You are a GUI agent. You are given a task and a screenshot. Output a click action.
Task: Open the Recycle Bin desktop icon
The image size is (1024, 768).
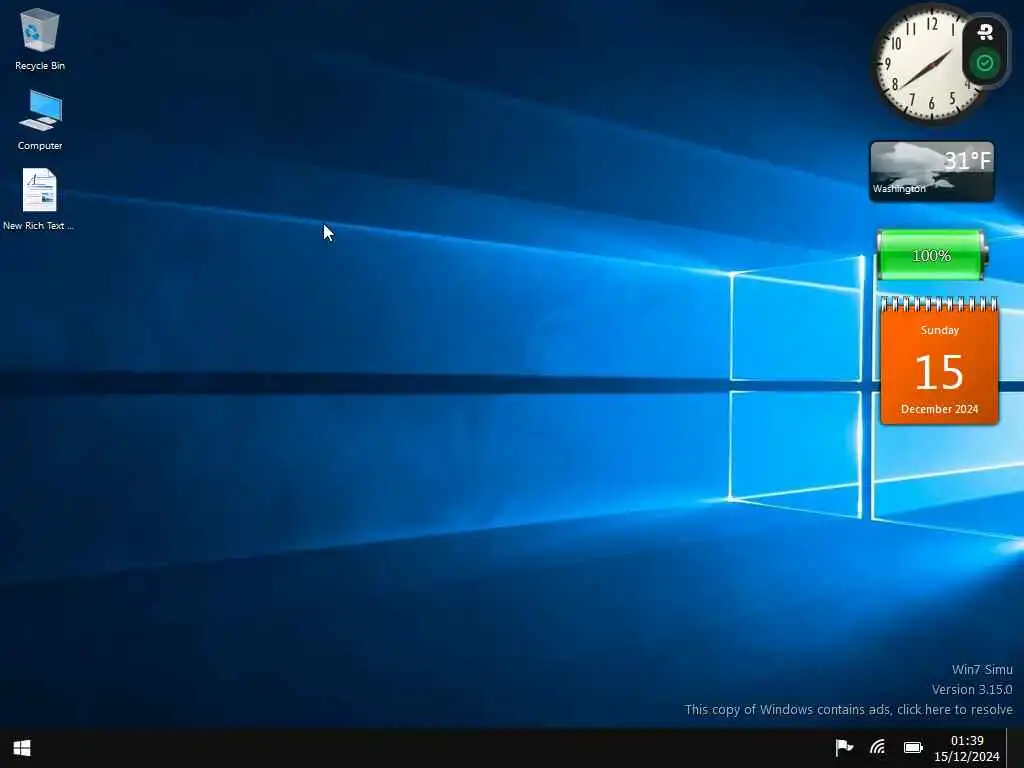click(40, 39)
